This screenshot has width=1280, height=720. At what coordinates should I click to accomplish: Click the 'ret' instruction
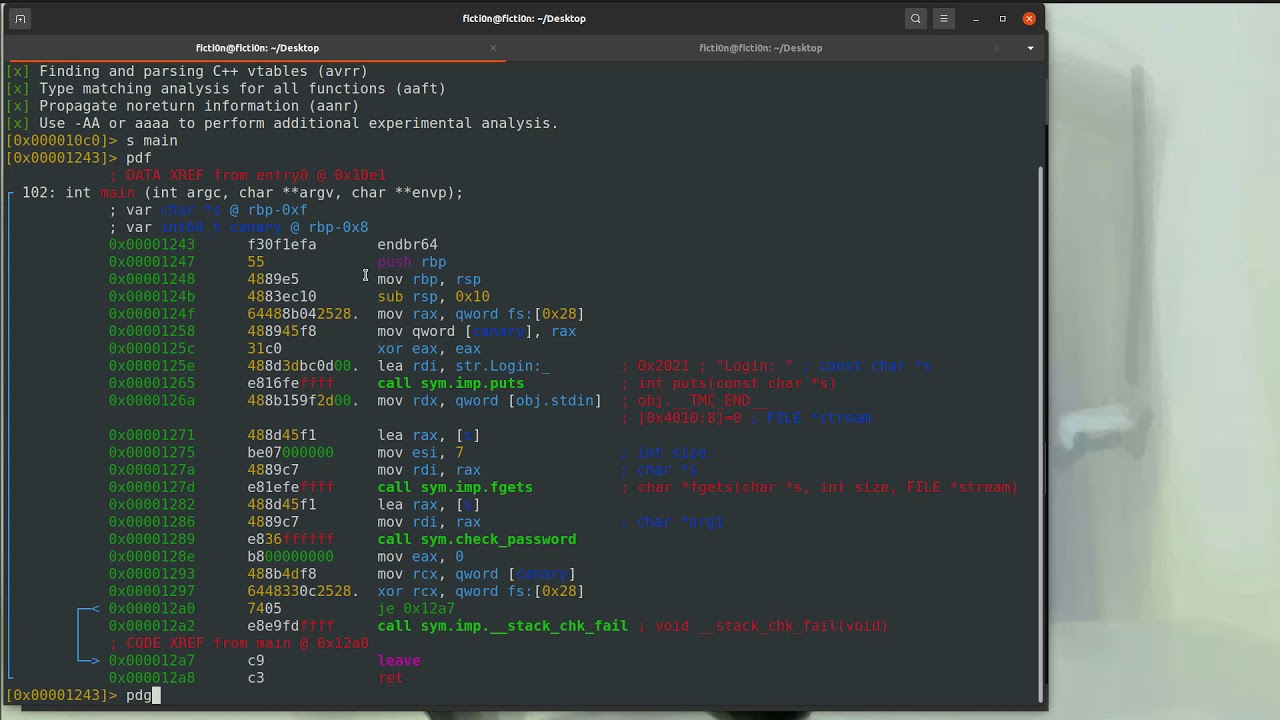(x=390, y=678)
